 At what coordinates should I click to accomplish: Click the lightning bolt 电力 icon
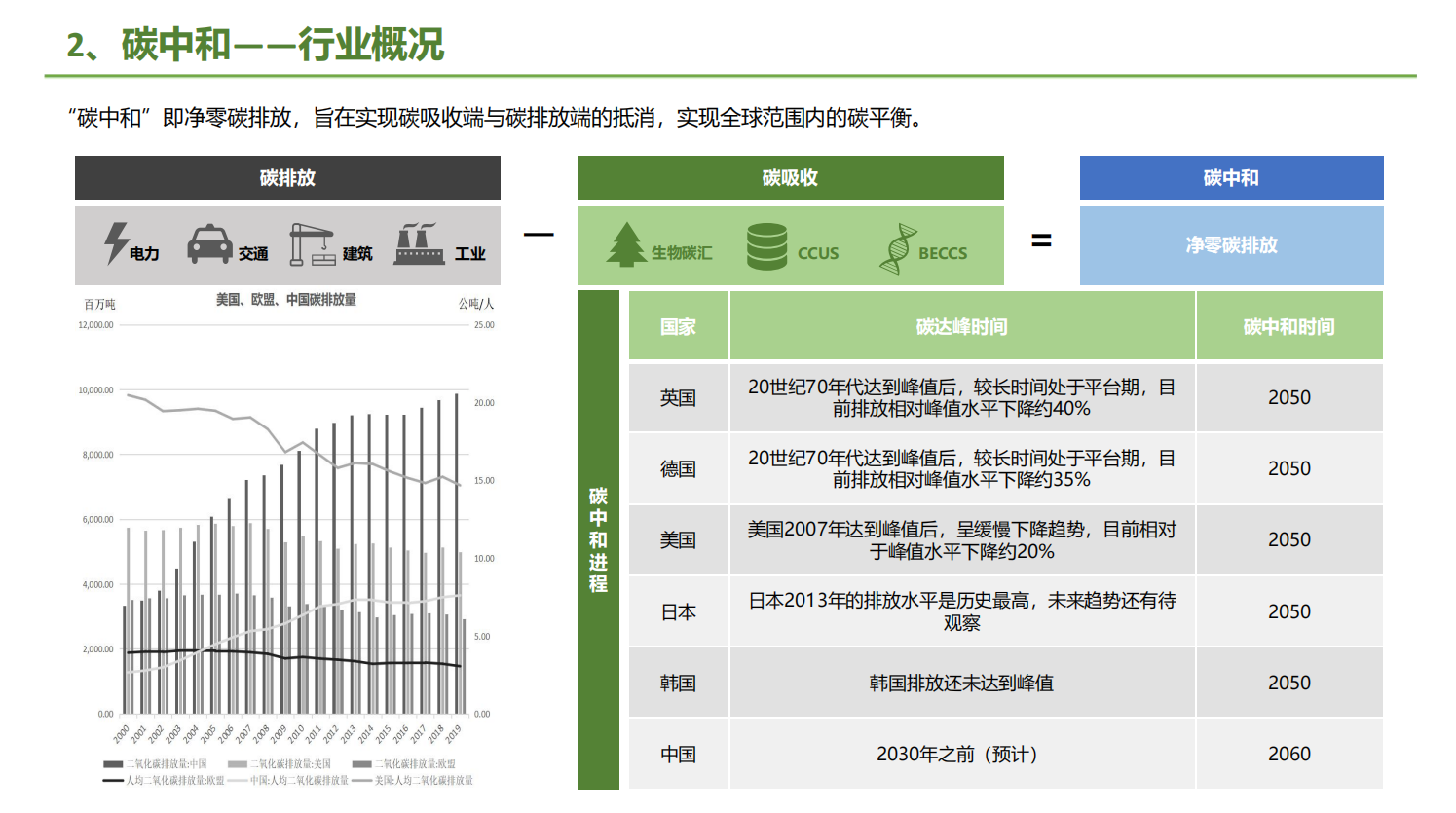click(x=116, y=243)
